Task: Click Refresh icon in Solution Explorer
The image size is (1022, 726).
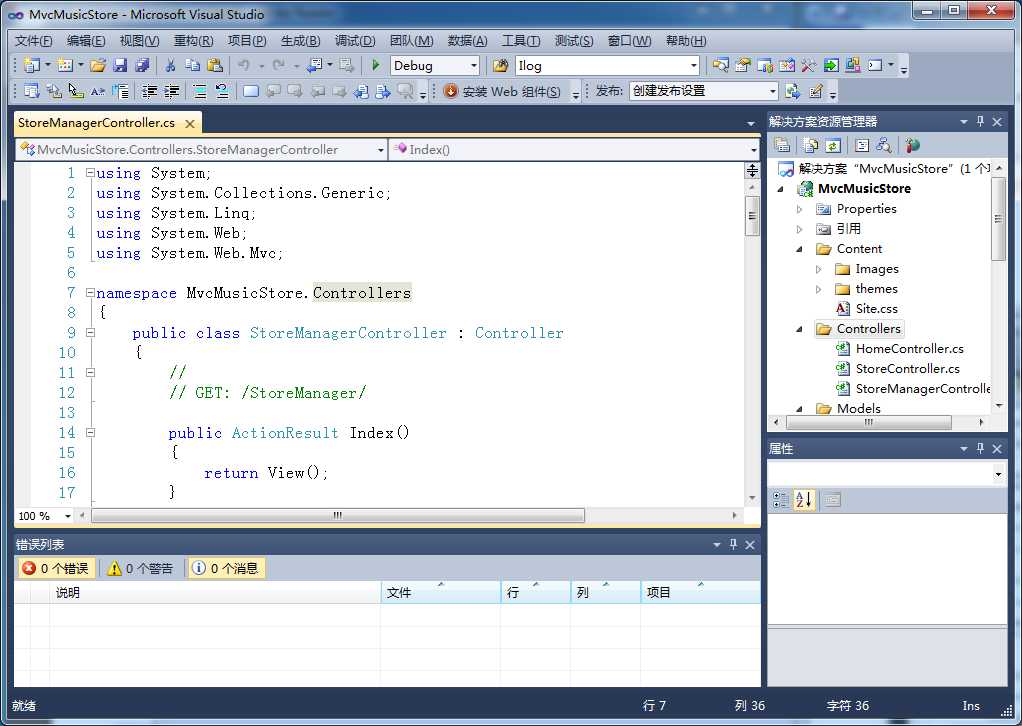Action: pos(833,145)
